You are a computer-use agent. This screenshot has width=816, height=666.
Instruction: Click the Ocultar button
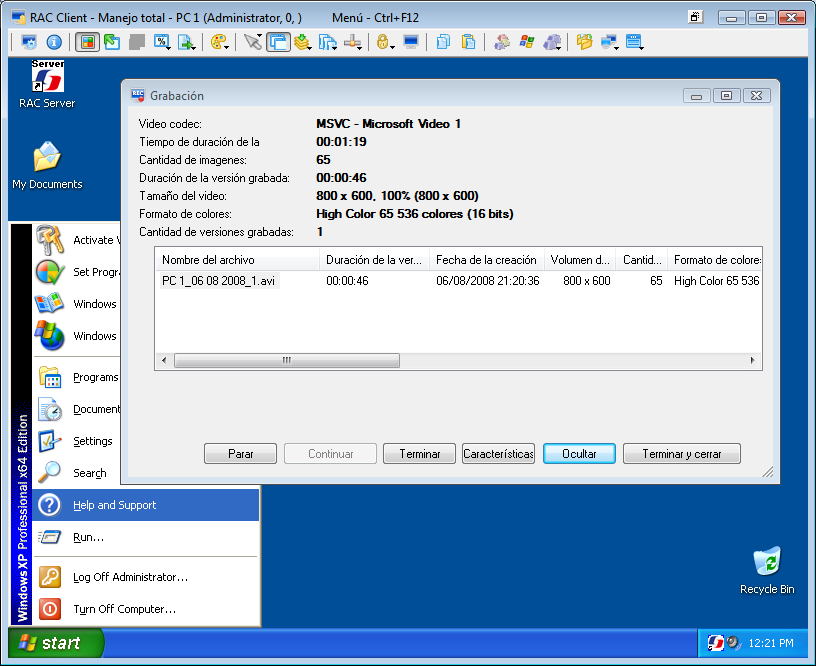click(579, 454)
